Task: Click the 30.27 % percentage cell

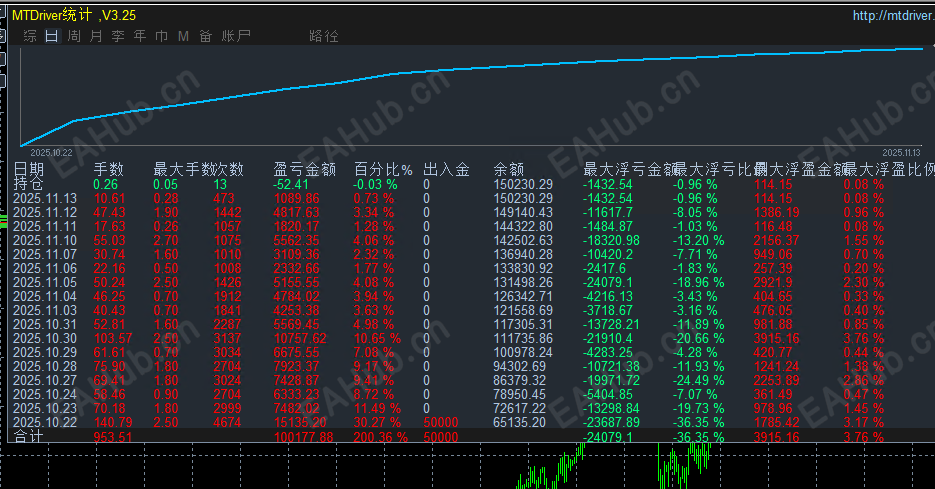Action: [377, 422]
